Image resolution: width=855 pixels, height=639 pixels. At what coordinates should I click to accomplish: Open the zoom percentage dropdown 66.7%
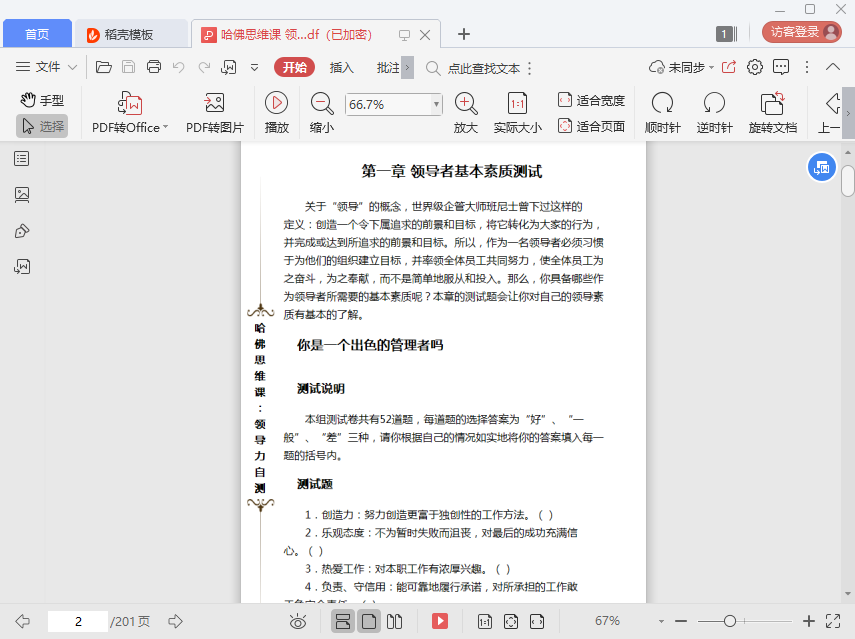436,104
